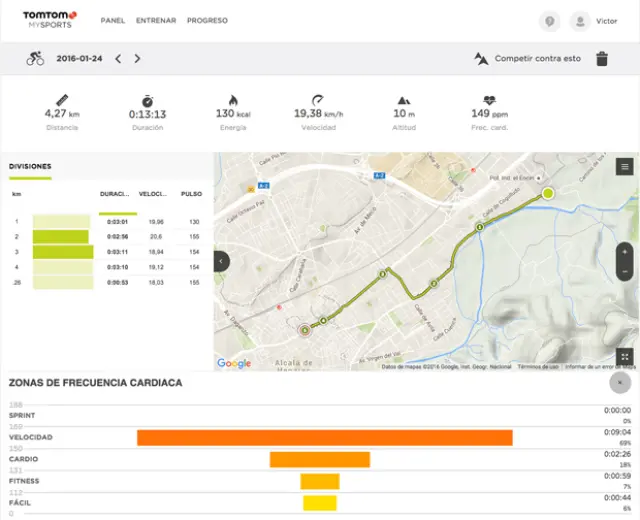
Task: Expand the map to fullscreen
Action: (x=625, y=357)
